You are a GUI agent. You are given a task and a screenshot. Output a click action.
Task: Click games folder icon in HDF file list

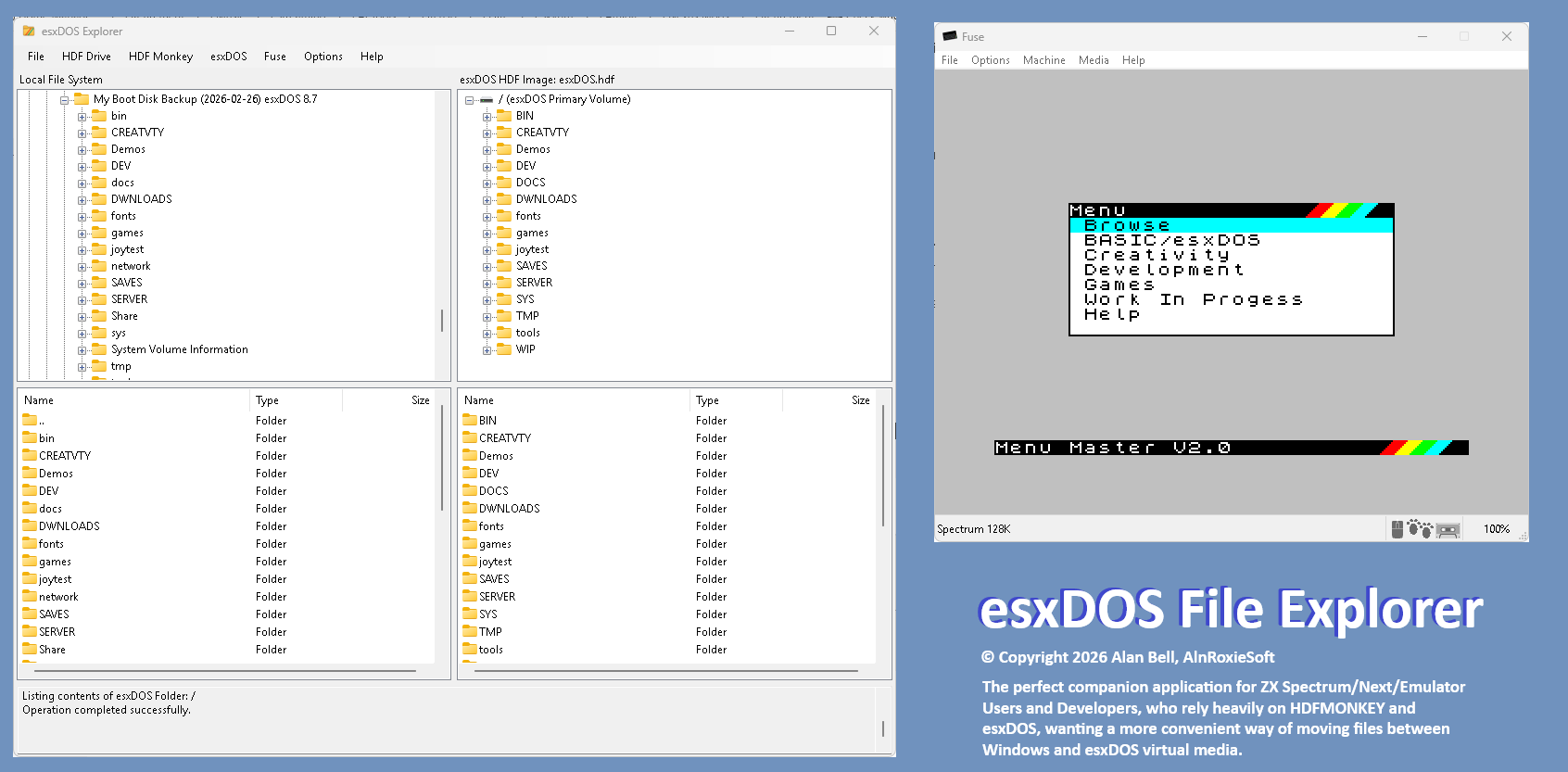470,543
